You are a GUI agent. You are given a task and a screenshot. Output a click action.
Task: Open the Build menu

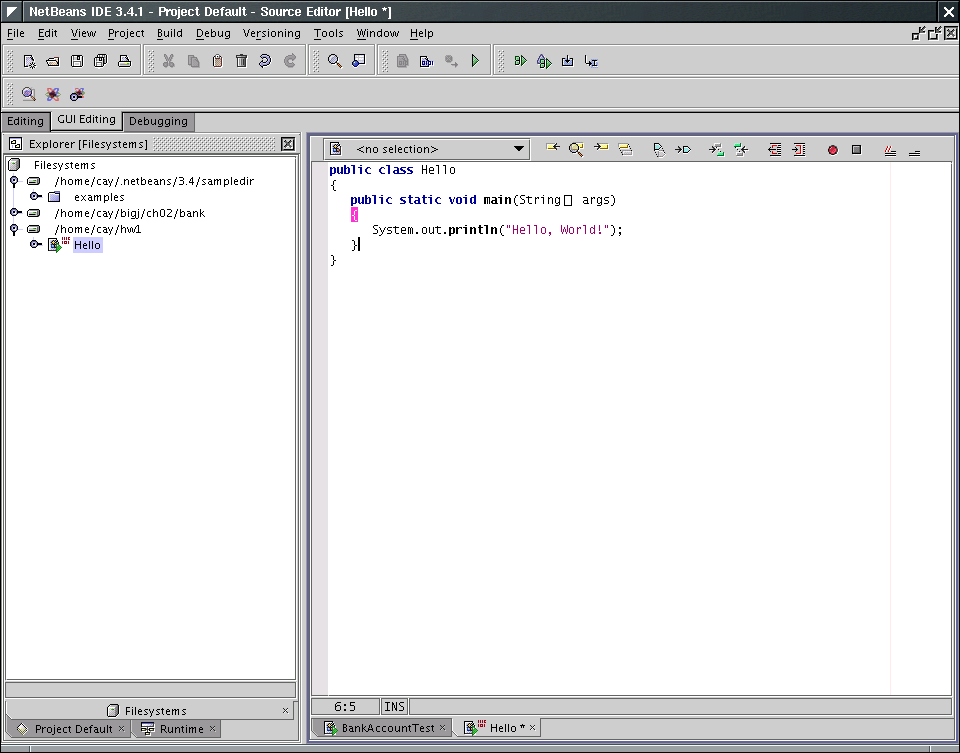[170, 33]
